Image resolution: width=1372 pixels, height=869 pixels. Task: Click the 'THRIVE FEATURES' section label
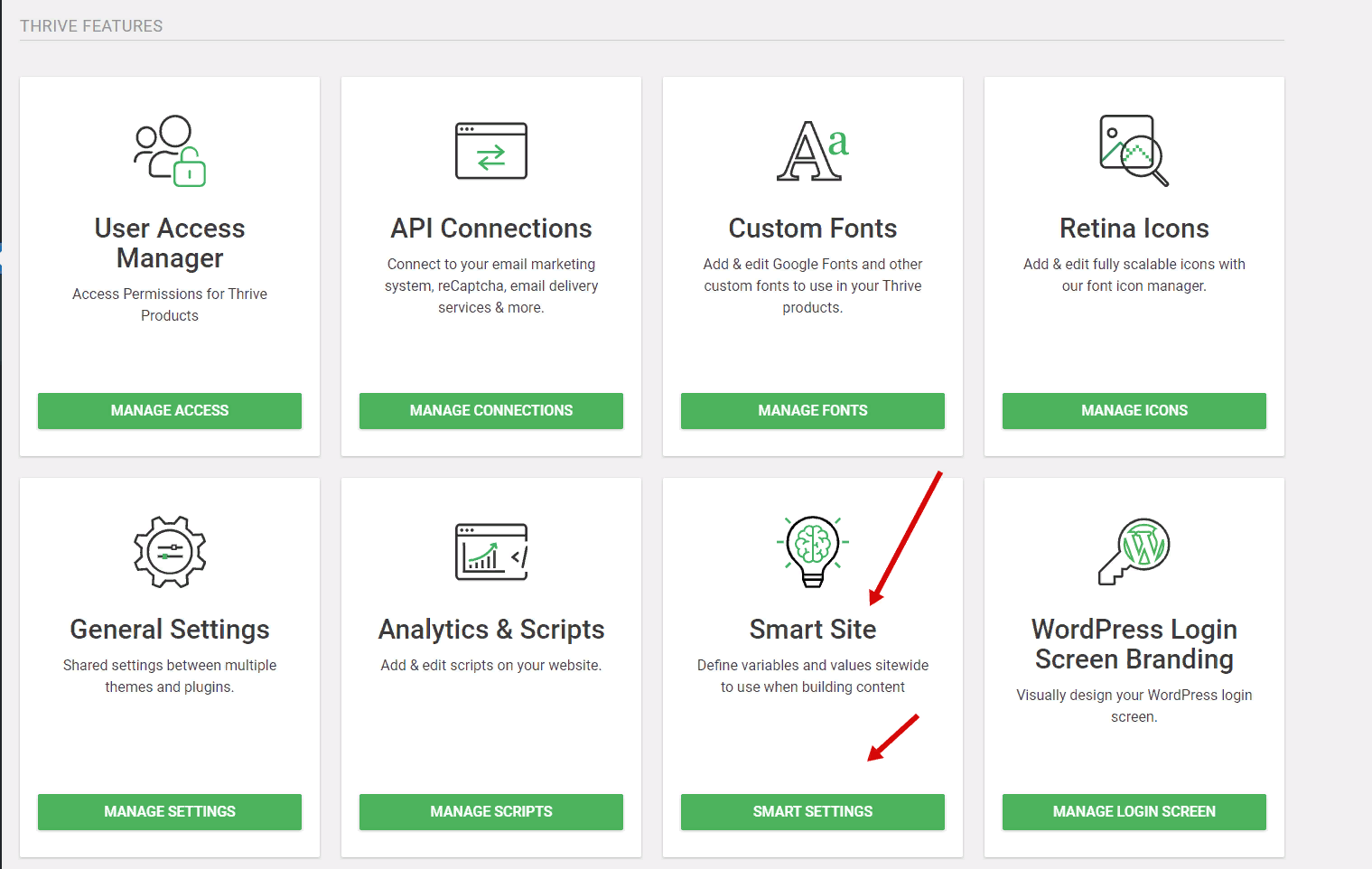coord(91,26)
